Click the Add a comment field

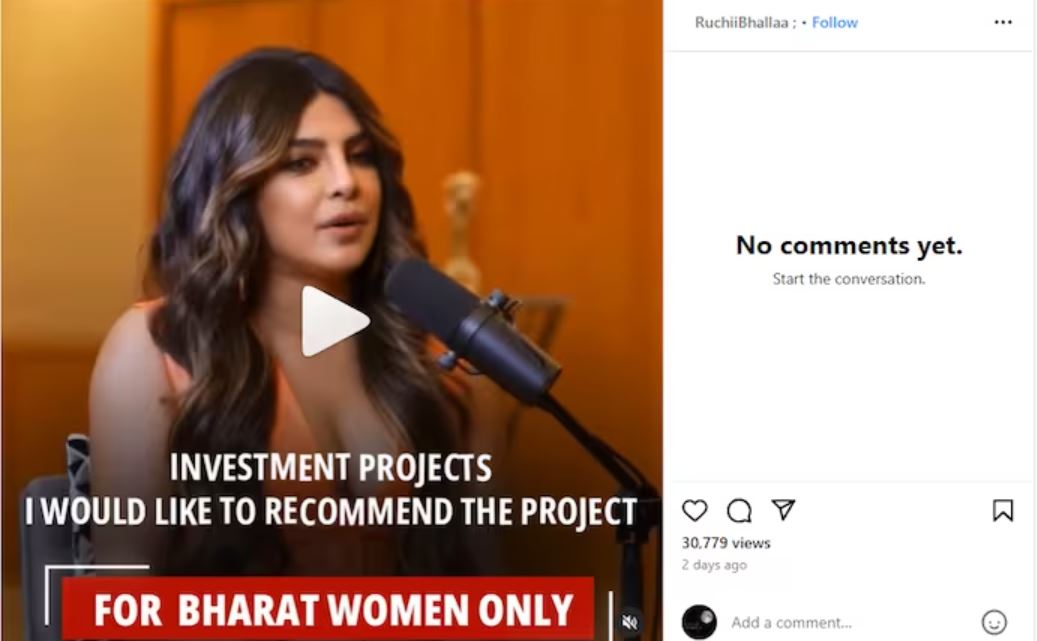click(x=850, y=622)
